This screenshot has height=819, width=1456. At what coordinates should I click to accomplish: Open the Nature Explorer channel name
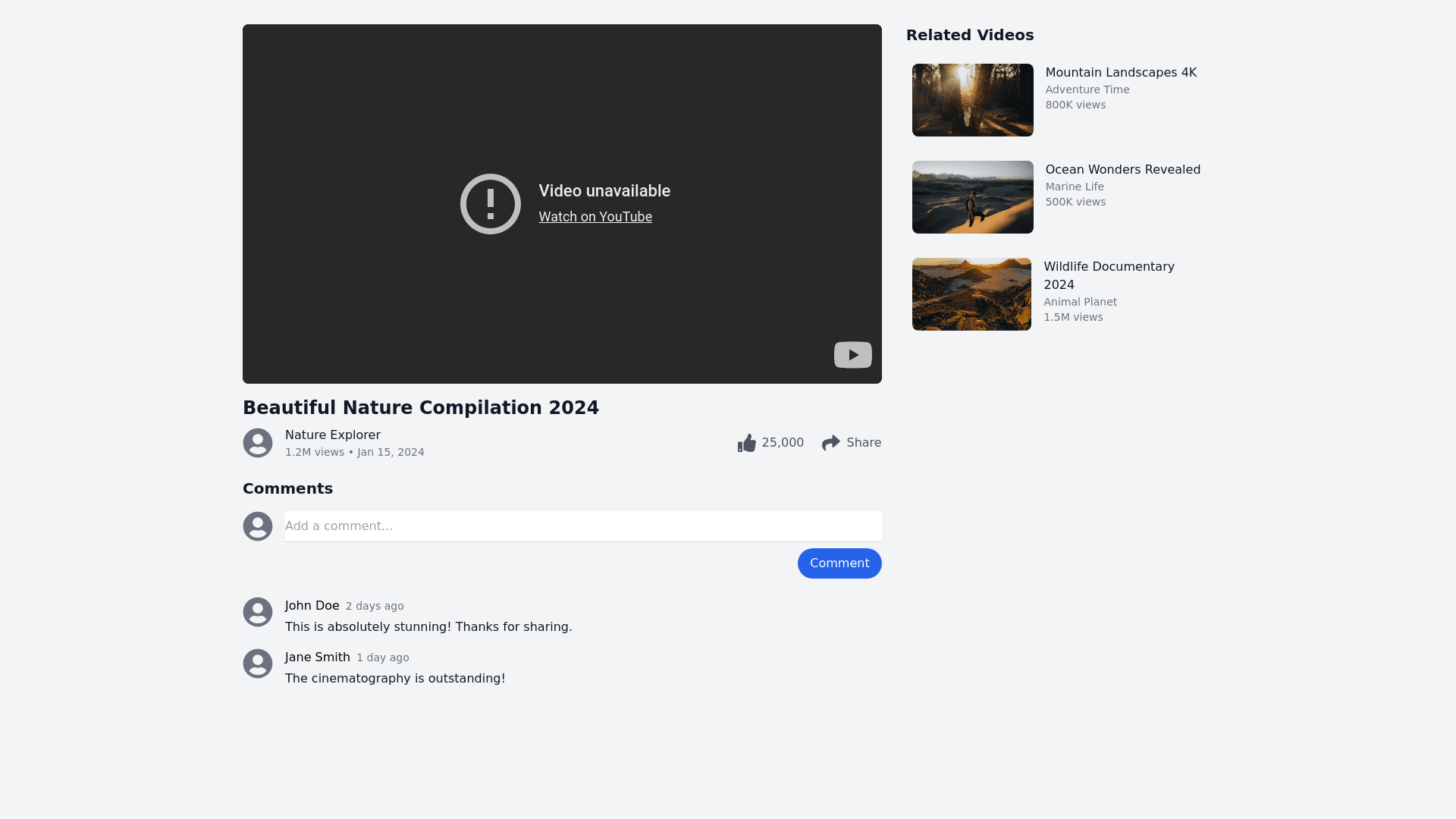point(333,435)
